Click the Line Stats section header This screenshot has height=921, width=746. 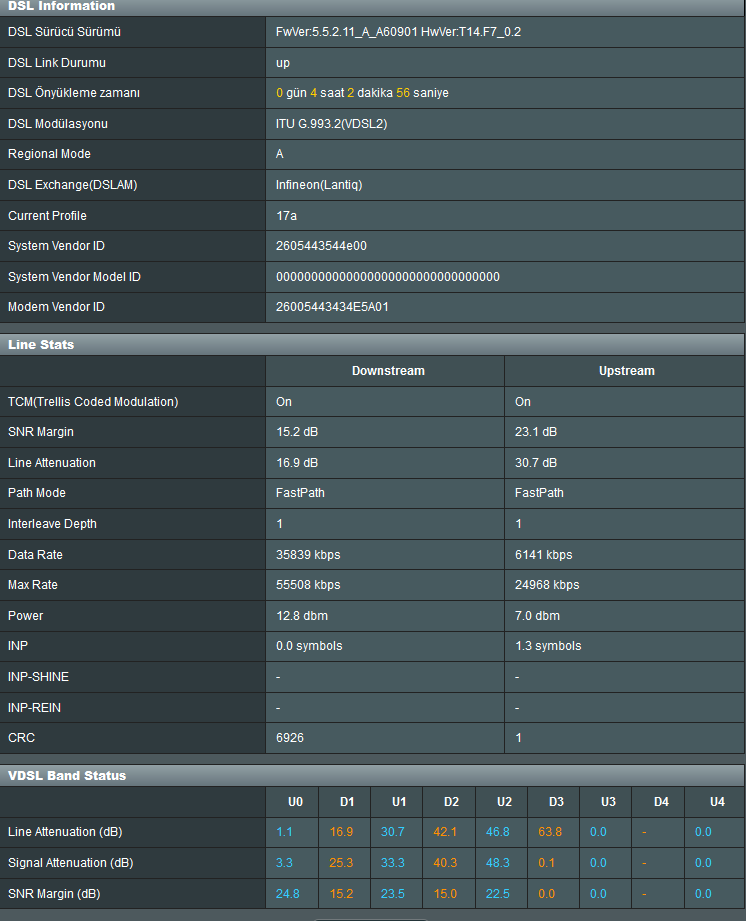point(41,345)
